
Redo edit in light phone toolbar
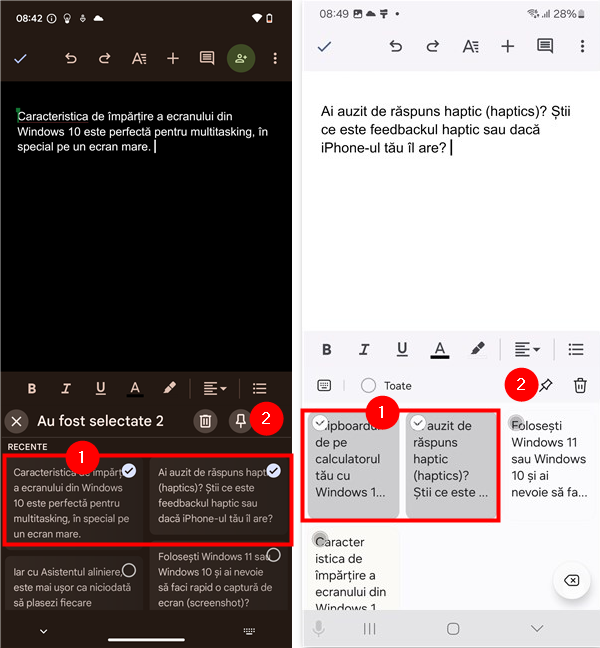point(433,46)
